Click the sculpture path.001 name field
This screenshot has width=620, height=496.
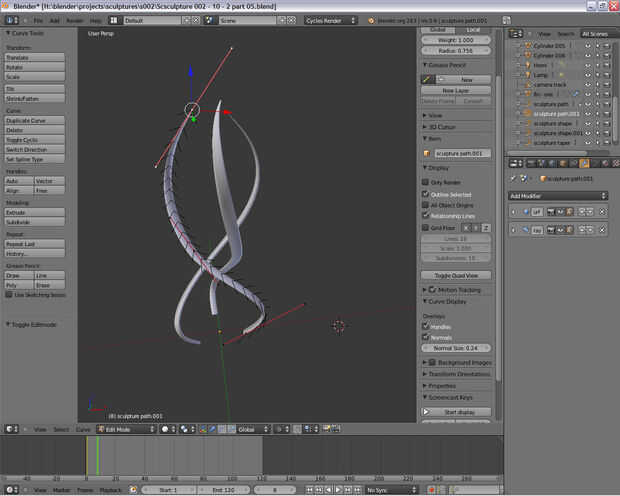tap(462, 153)
